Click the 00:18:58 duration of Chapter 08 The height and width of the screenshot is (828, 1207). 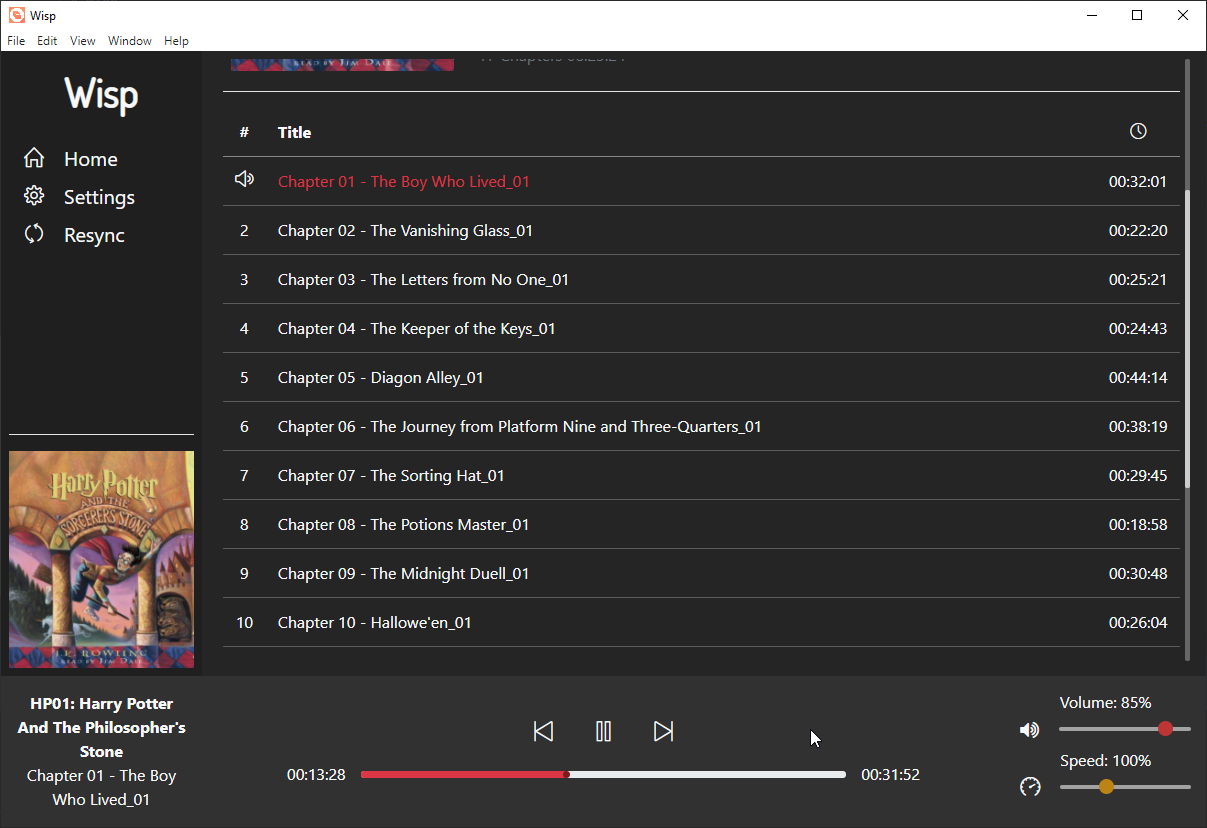tap(1138, 524)
